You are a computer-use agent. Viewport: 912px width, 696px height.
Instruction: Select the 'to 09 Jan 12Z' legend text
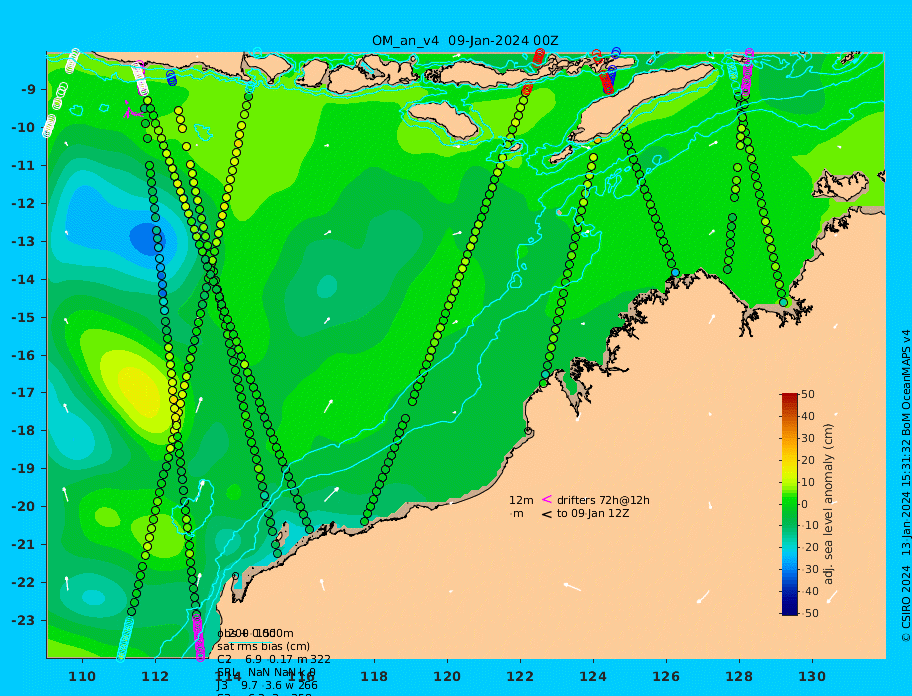tap(593, 513)
